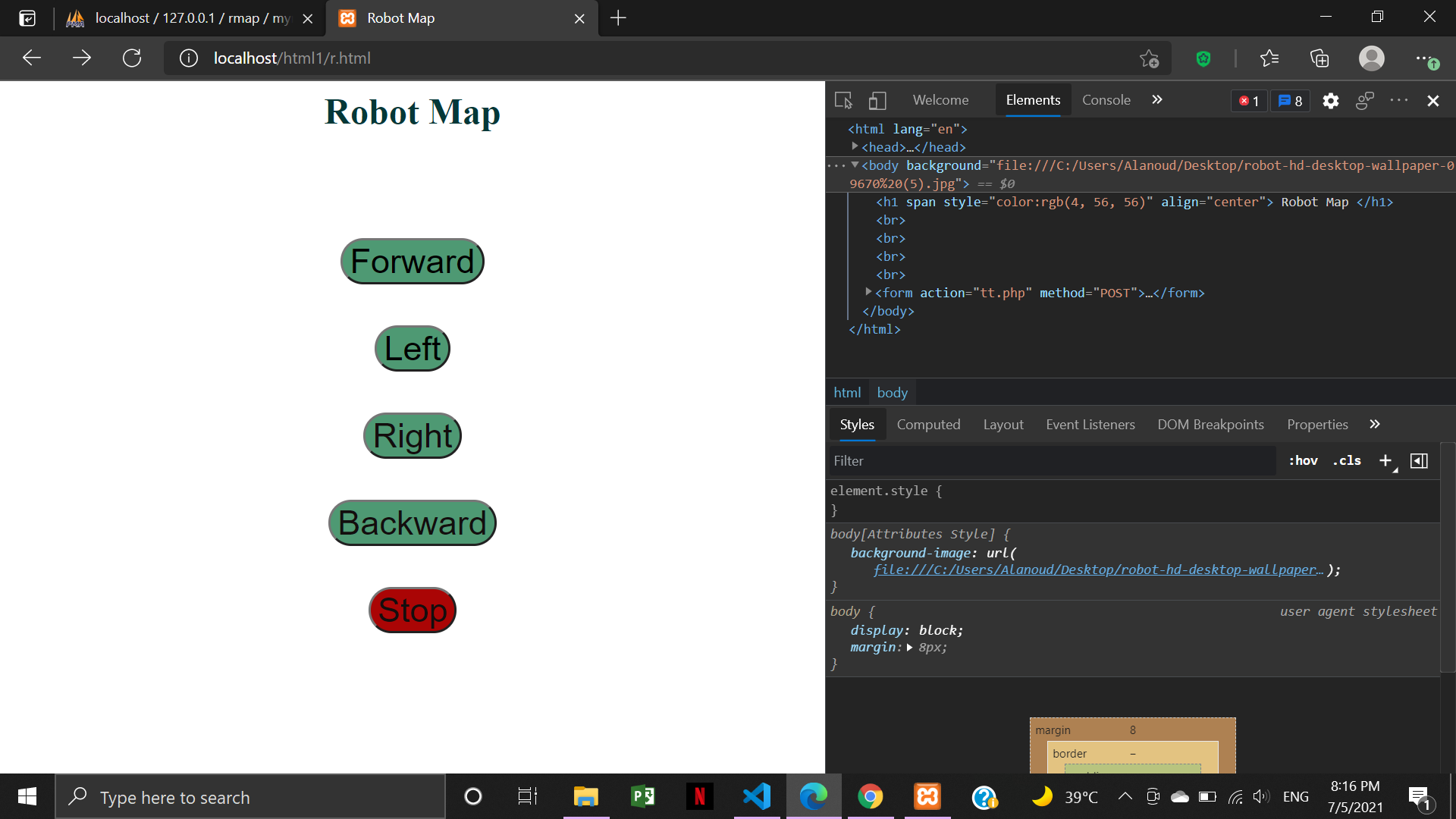
Task: Select the h1 Robot Map node
Action: click(x=1134, y=202)
